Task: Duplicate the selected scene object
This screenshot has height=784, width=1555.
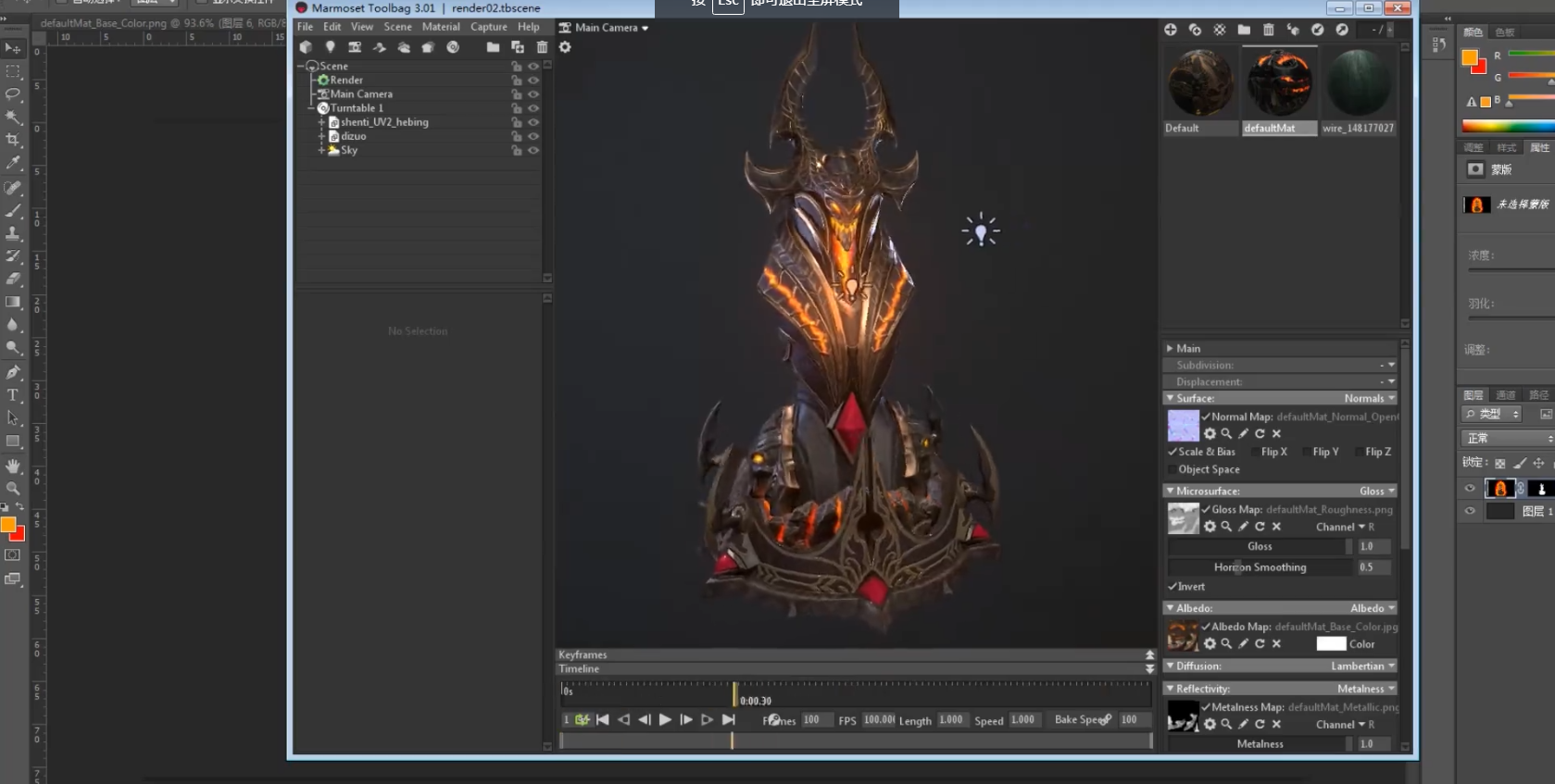Action: pyautogui.click(x=518, y=47)
